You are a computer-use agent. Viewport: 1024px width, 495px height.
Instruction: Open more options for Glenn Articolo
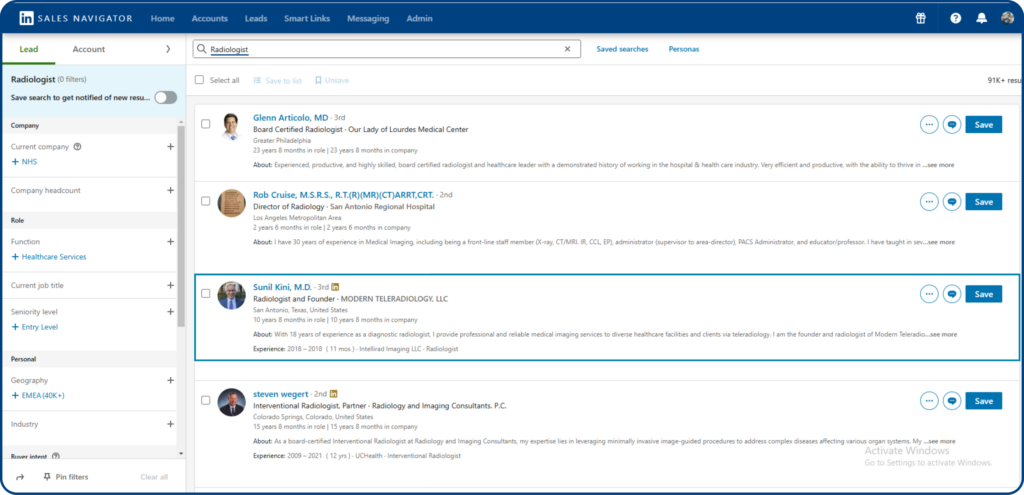click(929, 125)
